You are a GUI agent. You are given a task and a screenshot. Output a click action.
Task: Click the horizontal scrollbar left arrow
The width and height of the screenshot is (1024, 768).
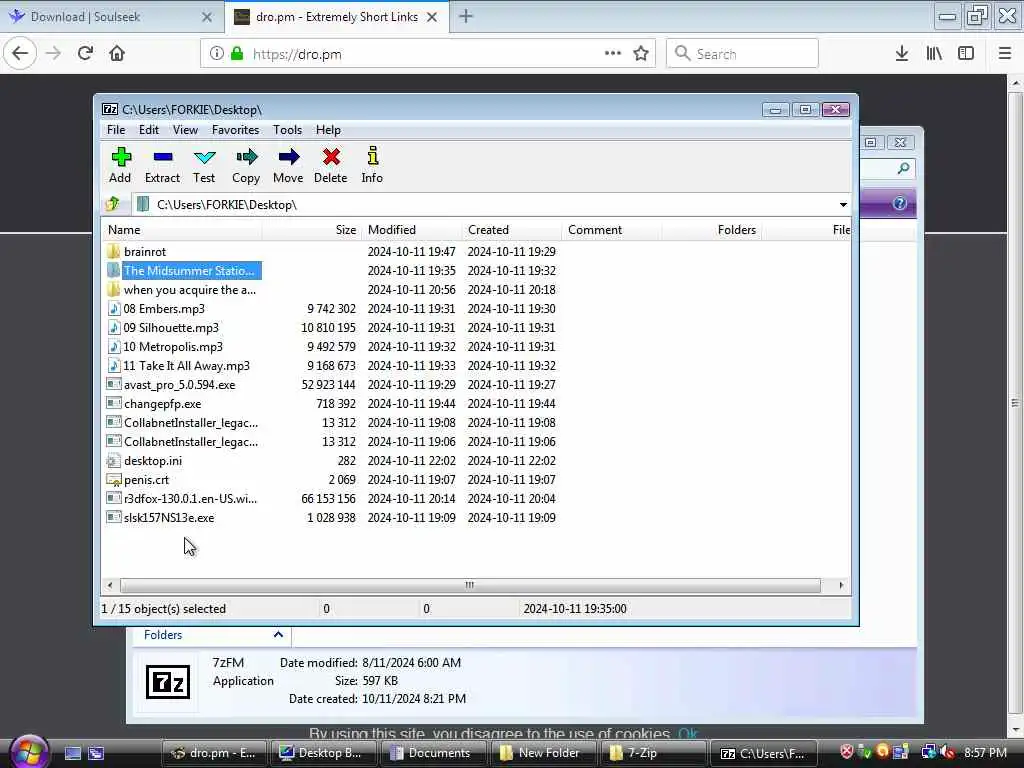coord(110,585)
